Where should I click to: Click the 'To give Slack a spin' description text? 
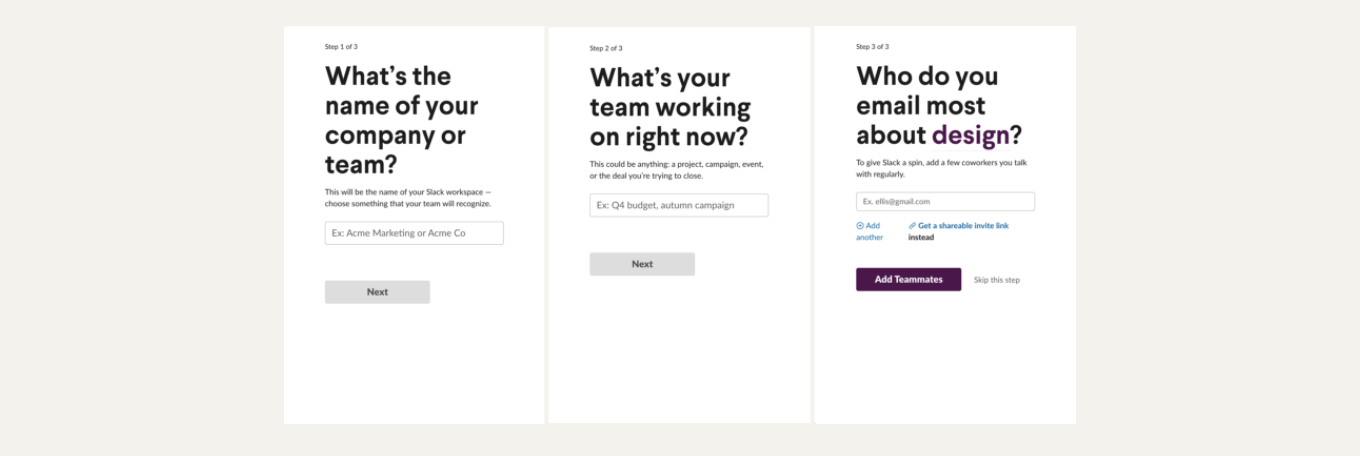(x=941, y=167)
